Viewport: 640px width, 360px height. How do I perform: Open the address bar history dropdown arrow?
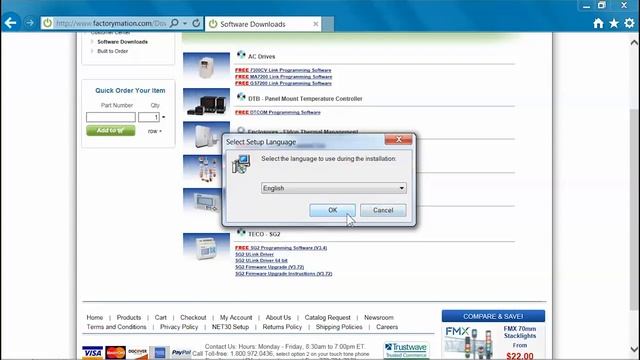coord(185,23)
